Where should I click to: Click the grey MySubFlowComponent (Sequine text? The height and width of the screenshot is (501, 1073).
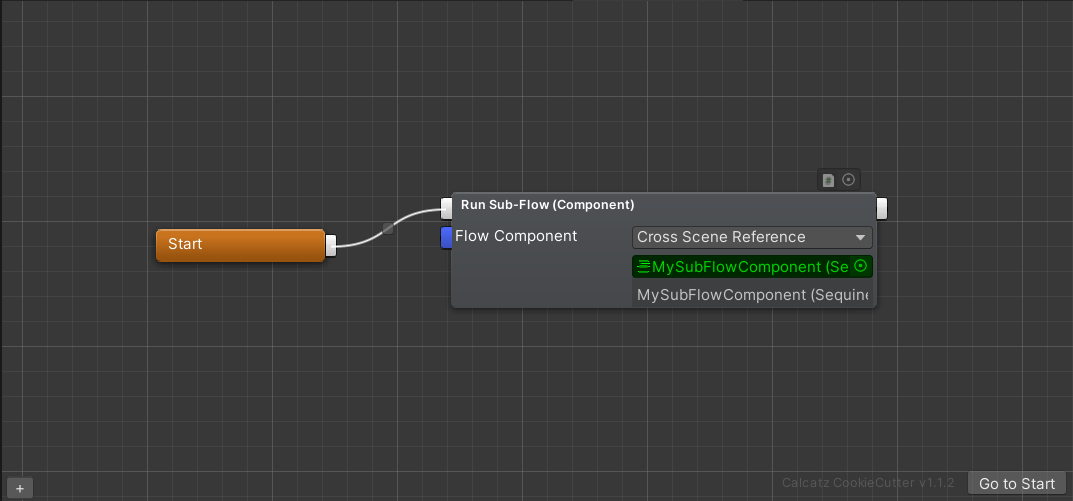pyautogui.click(x=752, y=295)
